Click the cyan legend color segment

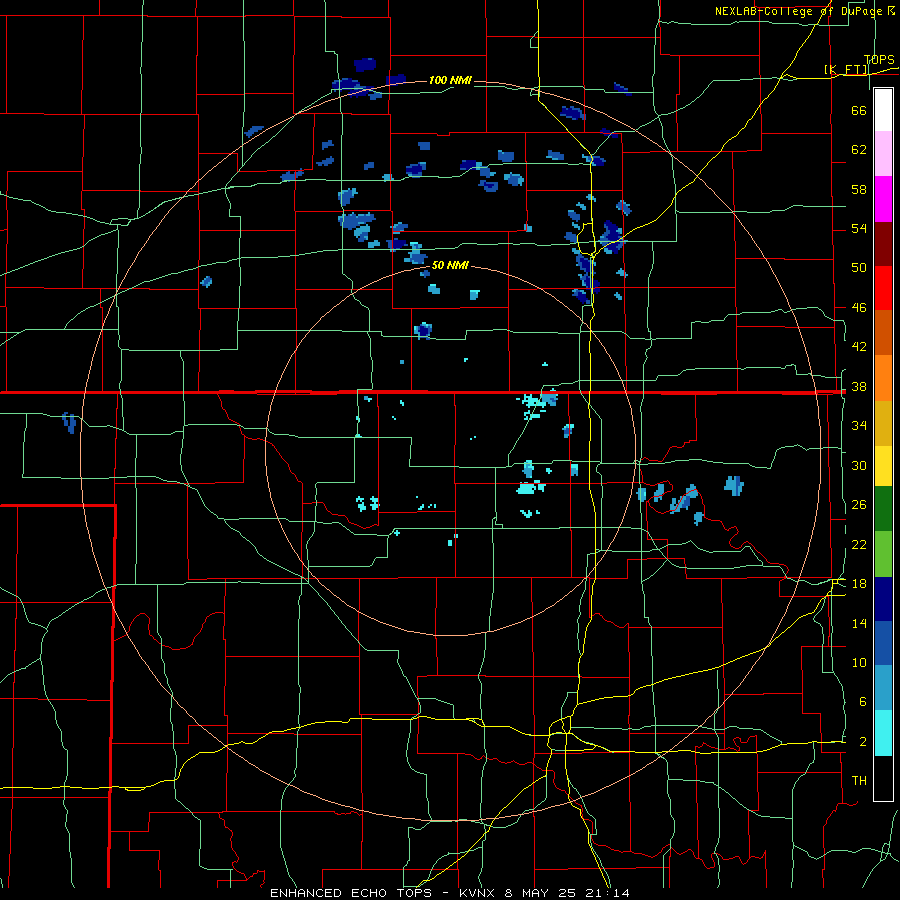coord(883,733)
